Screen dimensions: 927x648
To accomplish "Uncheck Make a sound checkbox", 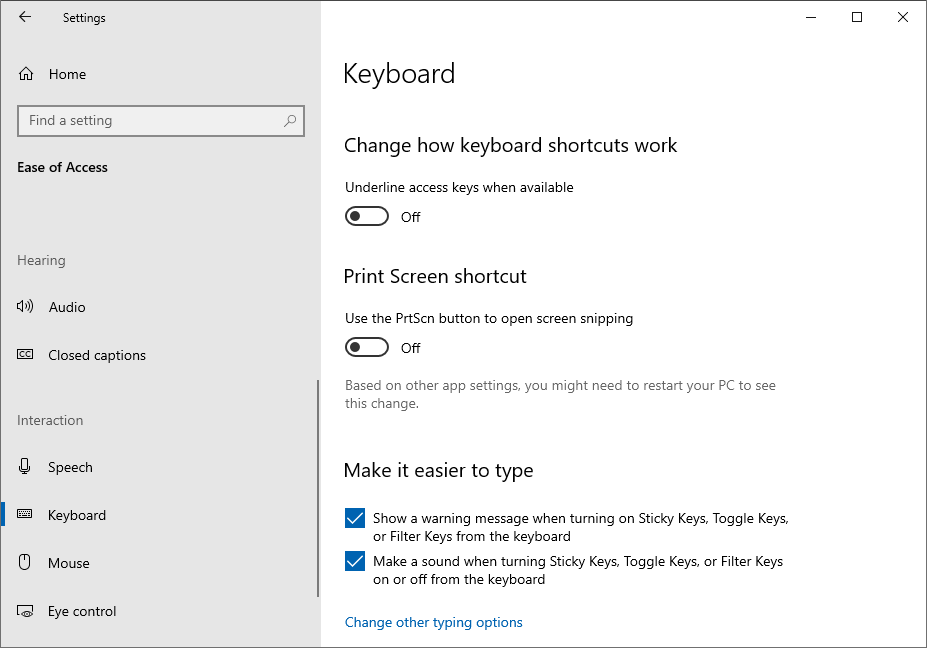I will pyautogui.click(x=355, y=561).
